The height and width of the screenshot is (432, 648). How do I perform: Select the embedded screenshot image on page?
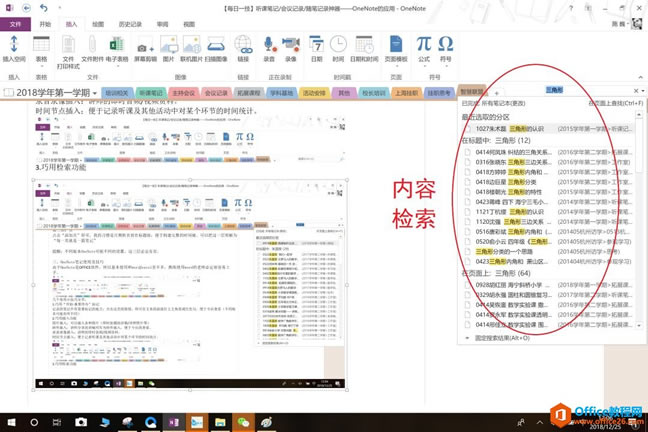(190, 285)
